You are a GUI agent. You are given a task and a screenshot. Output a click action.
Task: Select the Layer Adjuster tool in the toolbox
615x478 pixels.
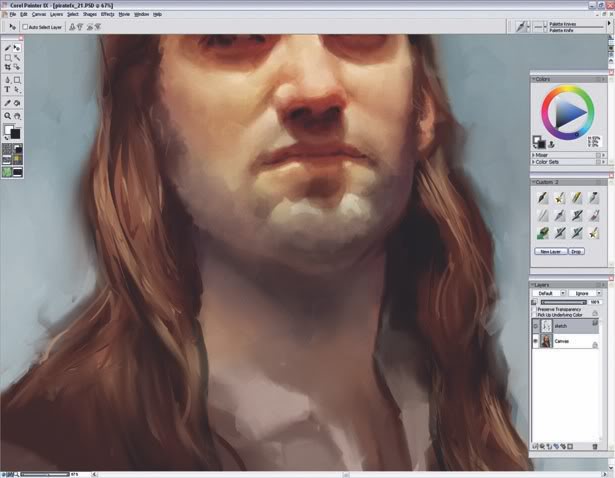[17, 48]
